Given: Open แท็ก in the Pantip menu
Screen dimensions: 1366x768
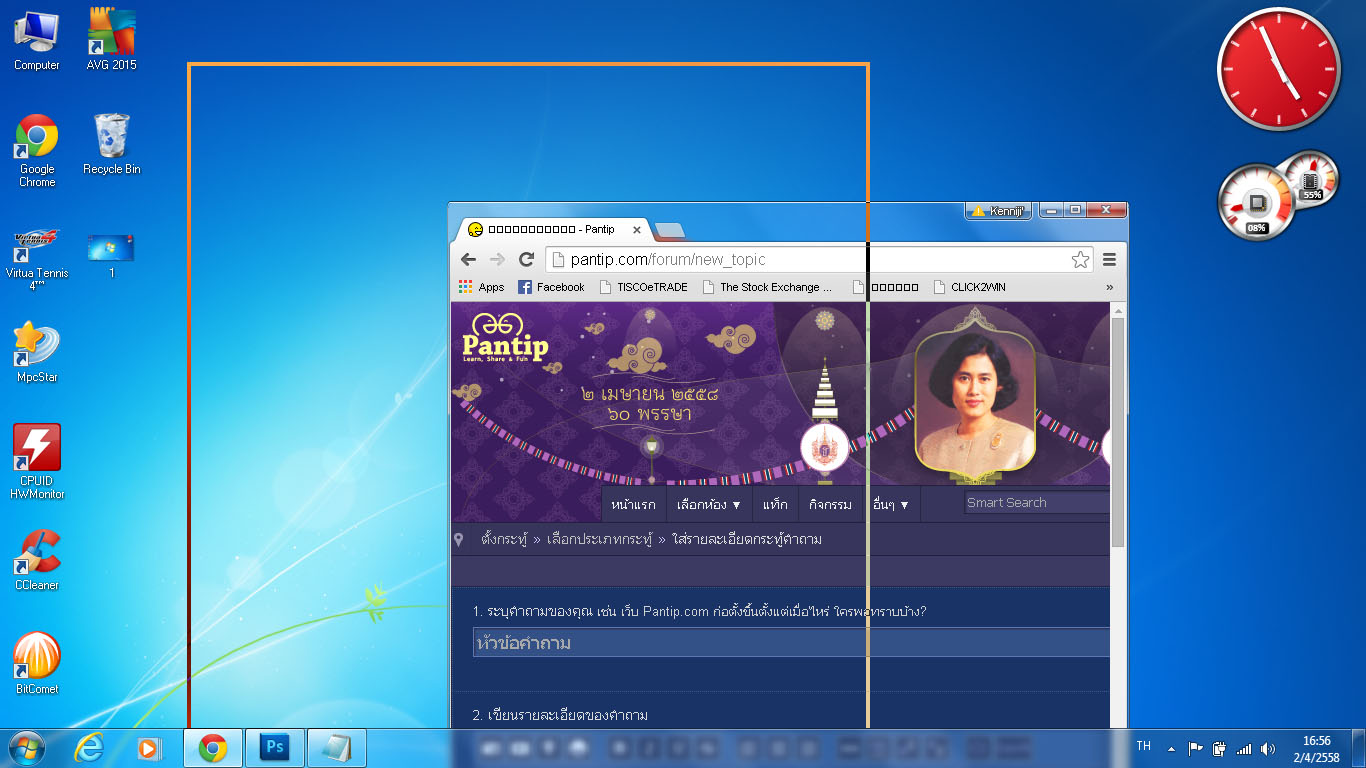Looking at the screenshot, I should 775,505.
